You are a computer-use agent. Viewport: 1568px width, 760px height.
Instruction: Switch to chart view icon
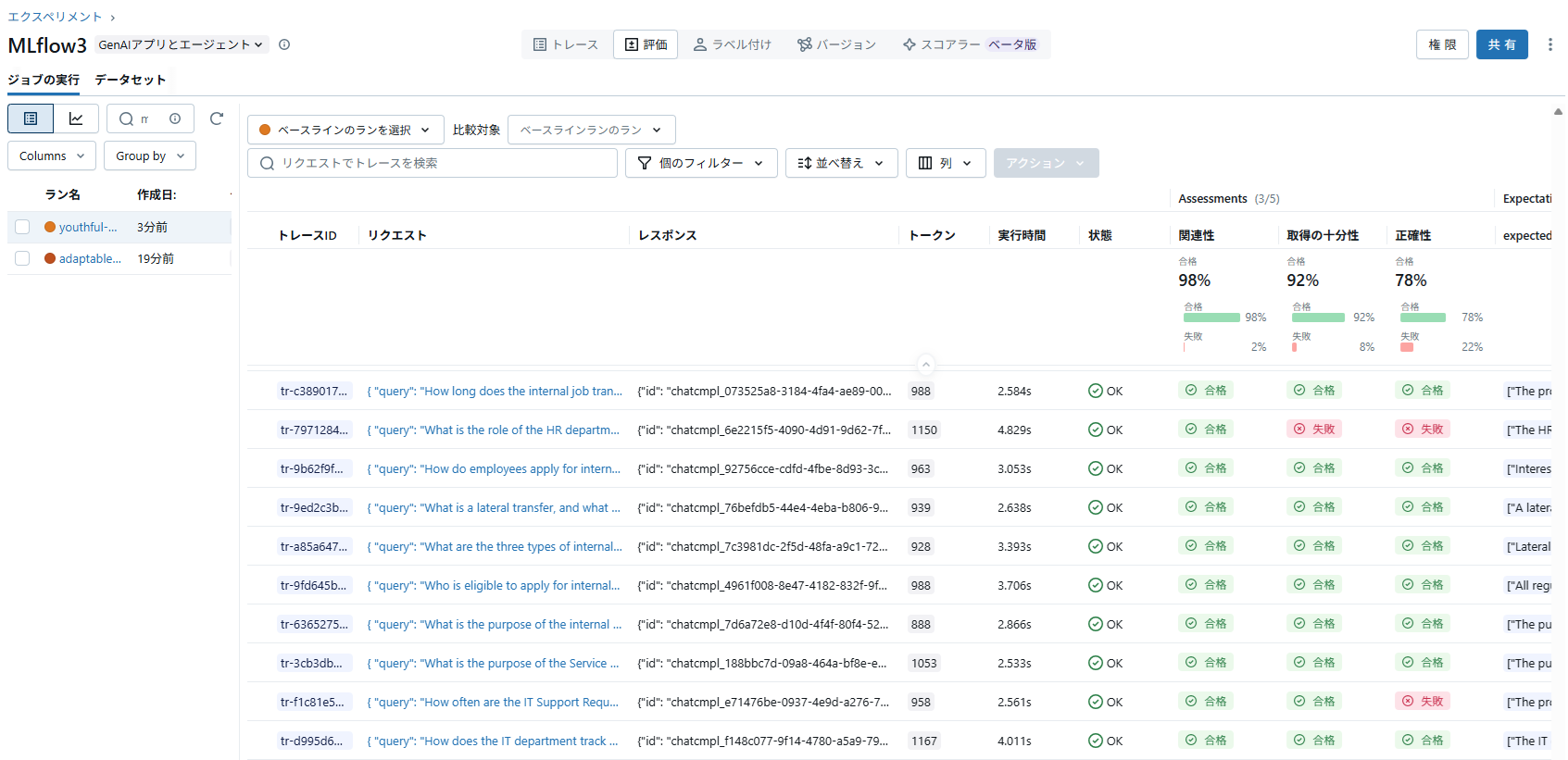coord(76,118)
